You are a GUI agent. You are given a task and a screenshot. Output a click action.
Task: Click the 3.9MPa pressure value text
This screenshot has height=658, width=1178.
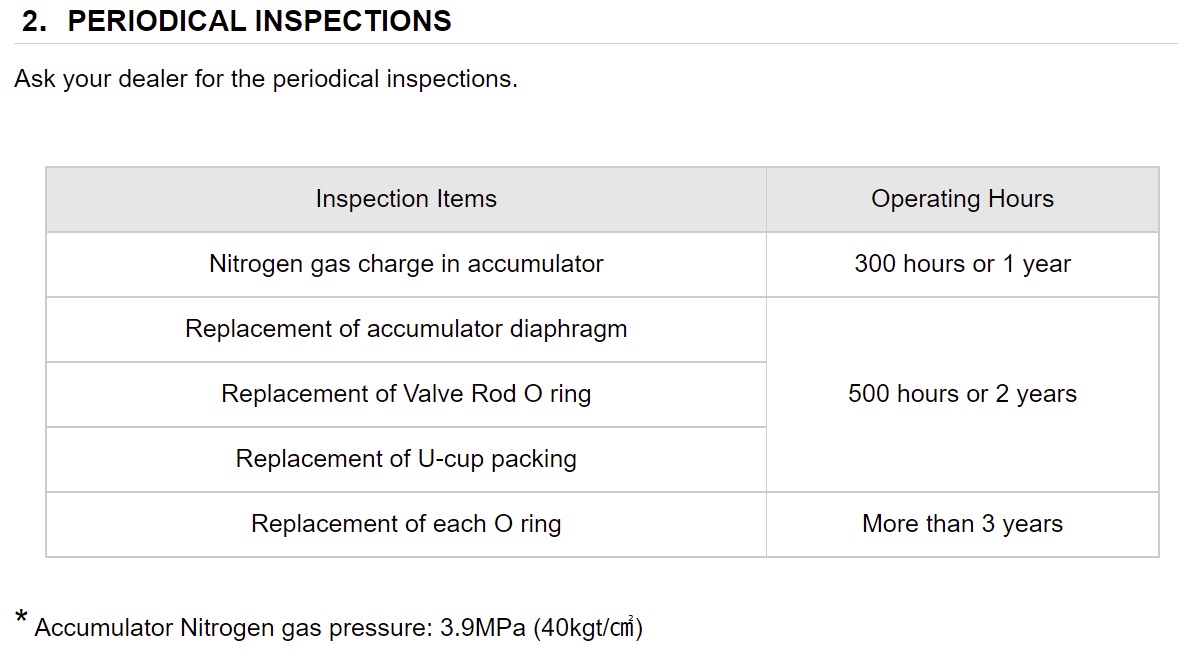pos(482,627)
